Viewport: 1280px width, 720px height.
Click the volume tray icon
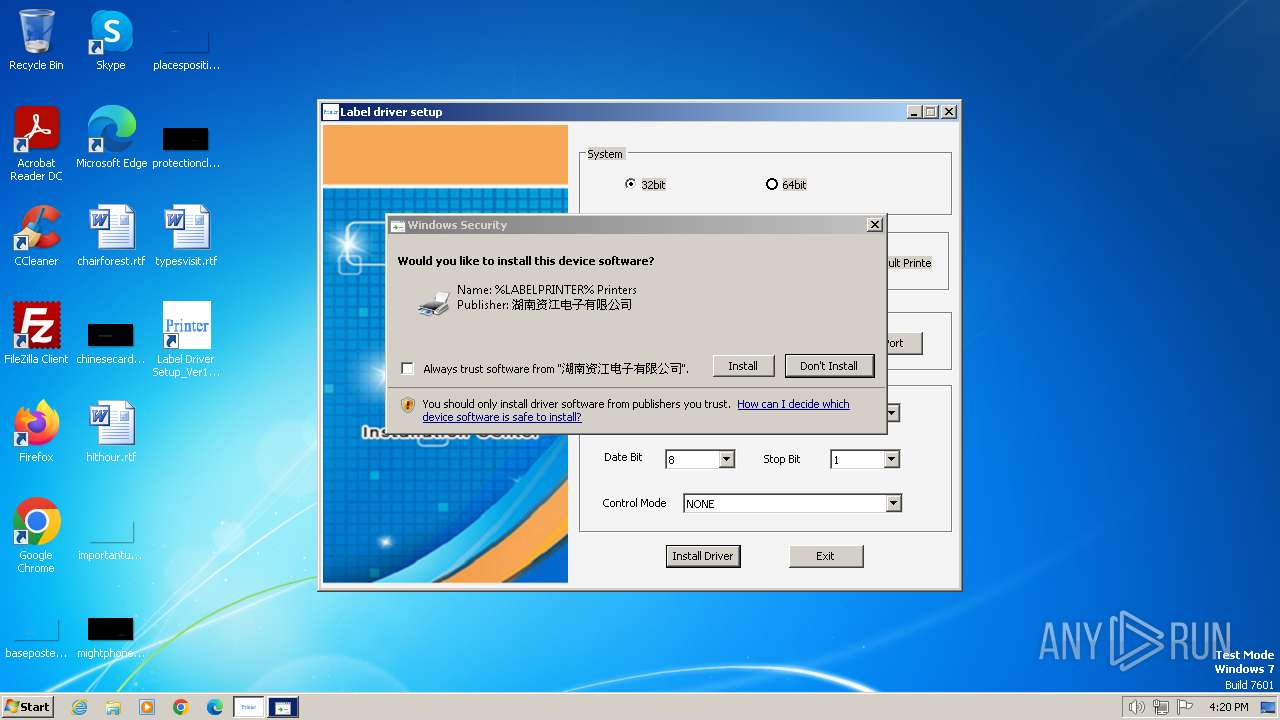click(1137, 707)
